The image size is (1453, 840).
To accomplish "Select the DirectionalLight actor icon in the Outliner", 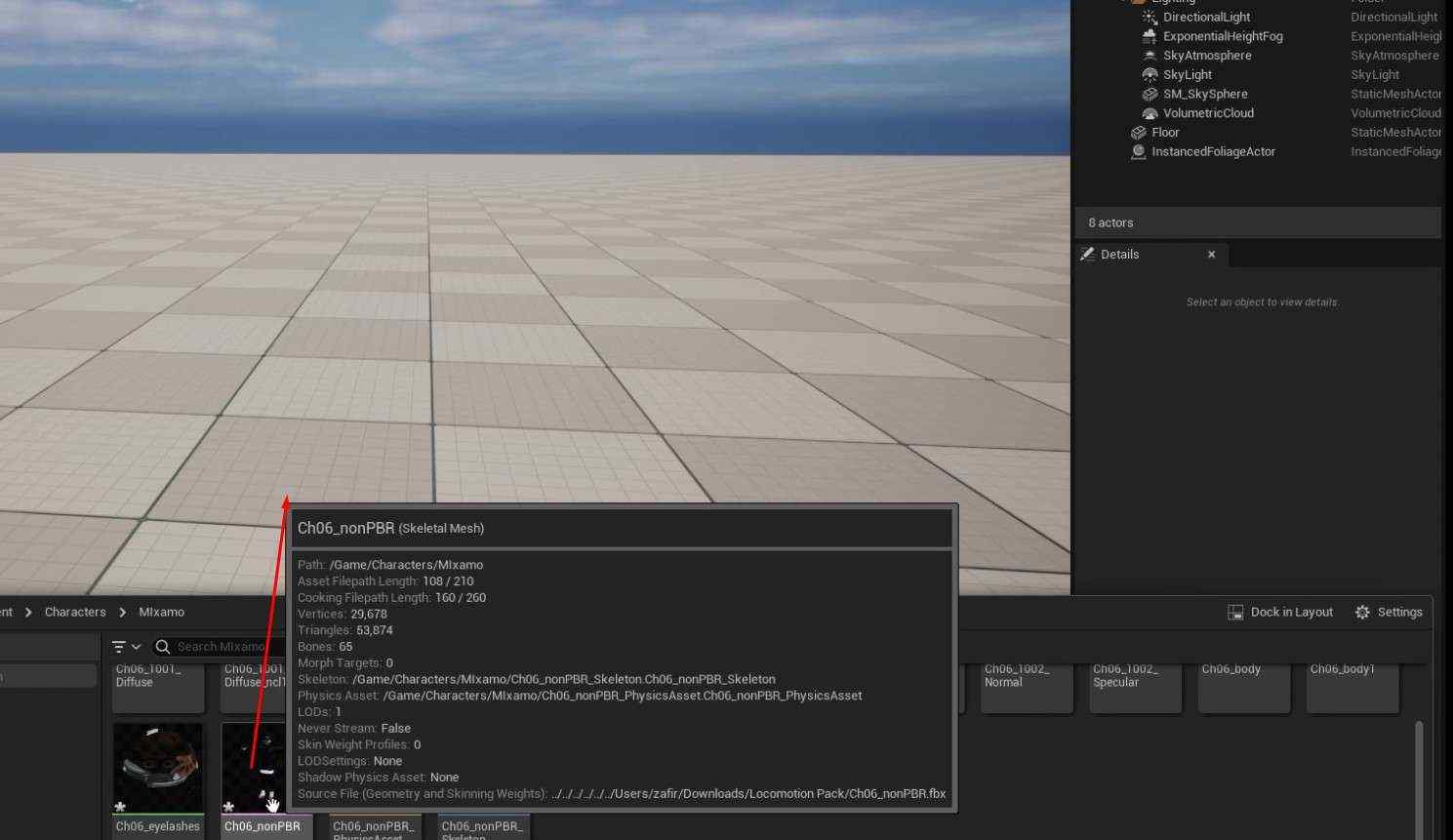I will (1150, 17).
